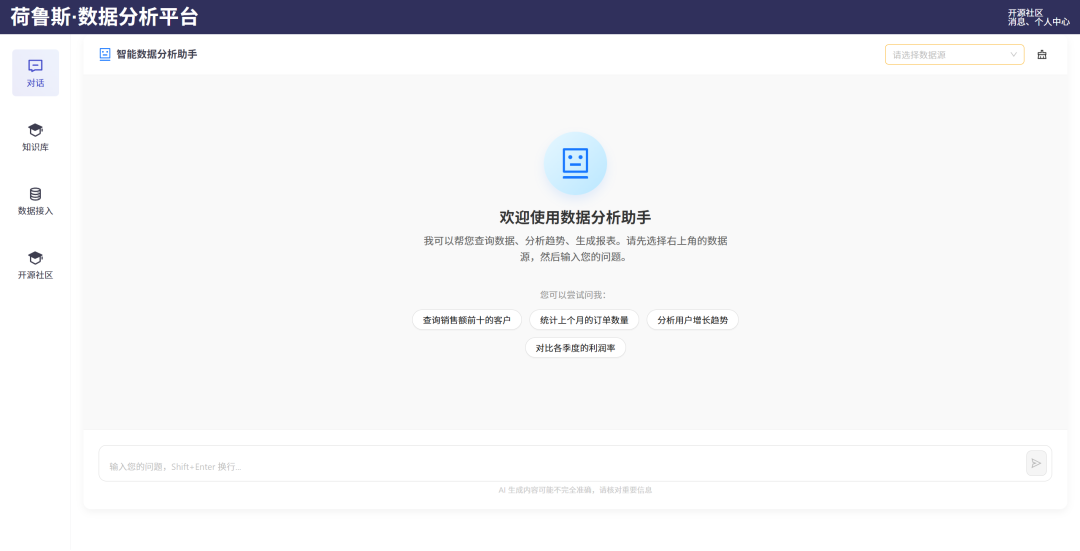1080x551 pixels.
Task: Click the small robot icon beside 智能数据分析助手
Action: (105, 54)
